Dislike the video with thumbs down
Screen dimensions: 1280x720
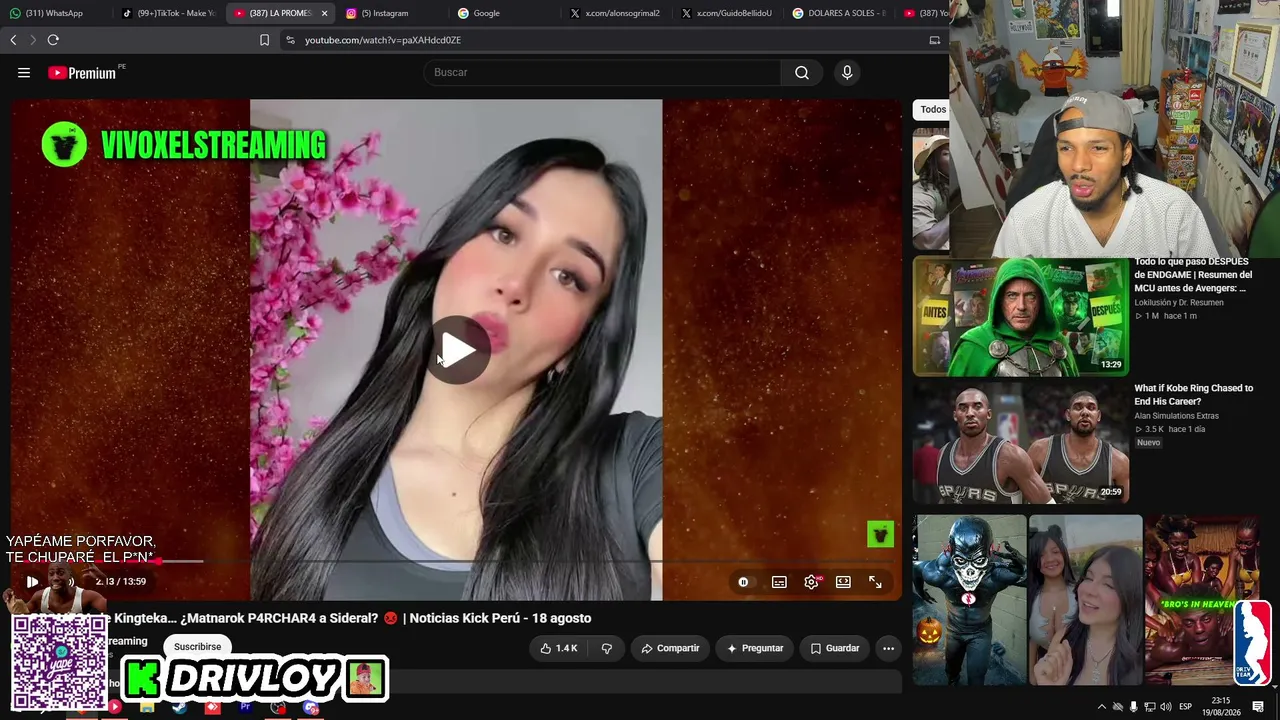(606, 648)
